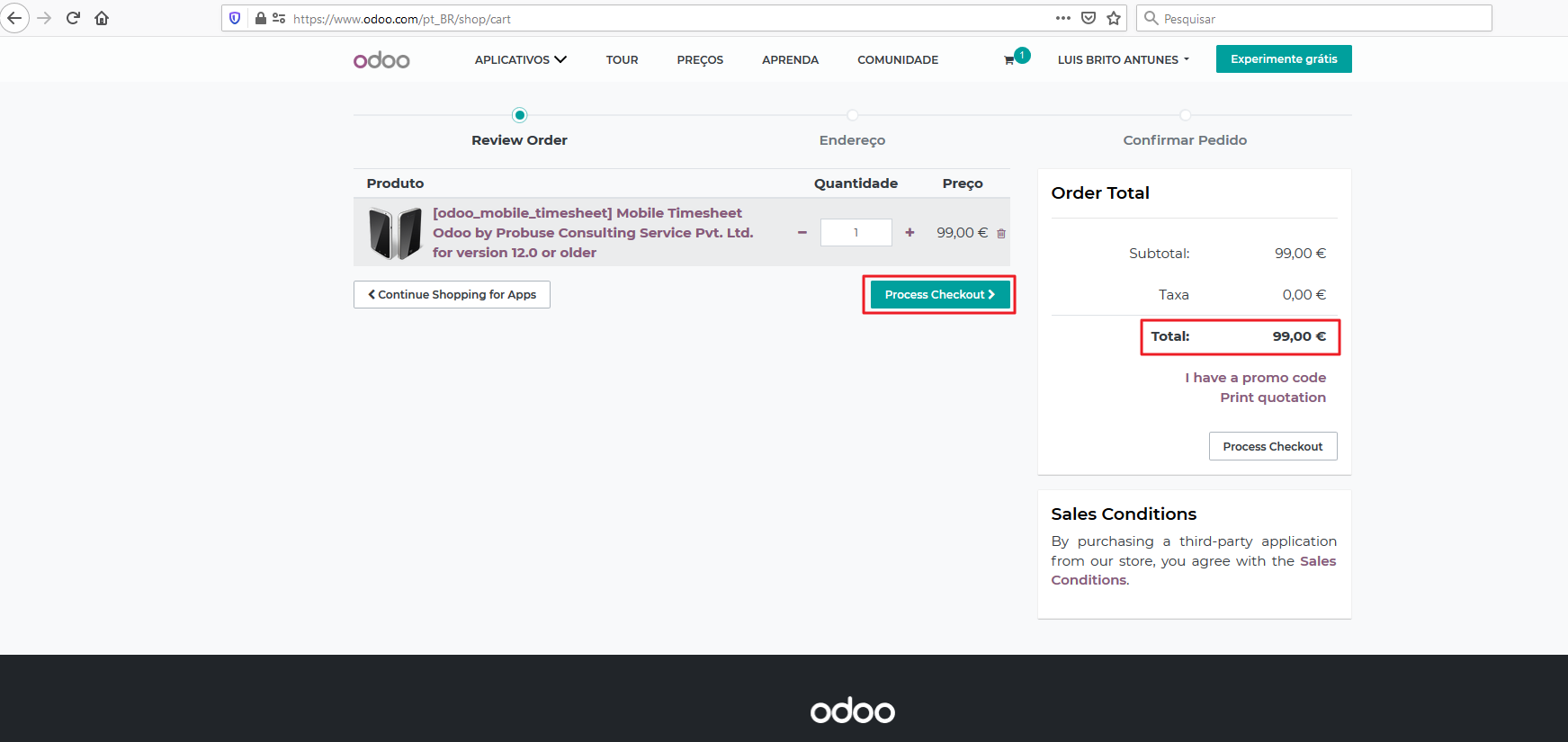Decrease quantity with minus button
The width and height of the screenshot is (1568, 742).
pos(802,233)
